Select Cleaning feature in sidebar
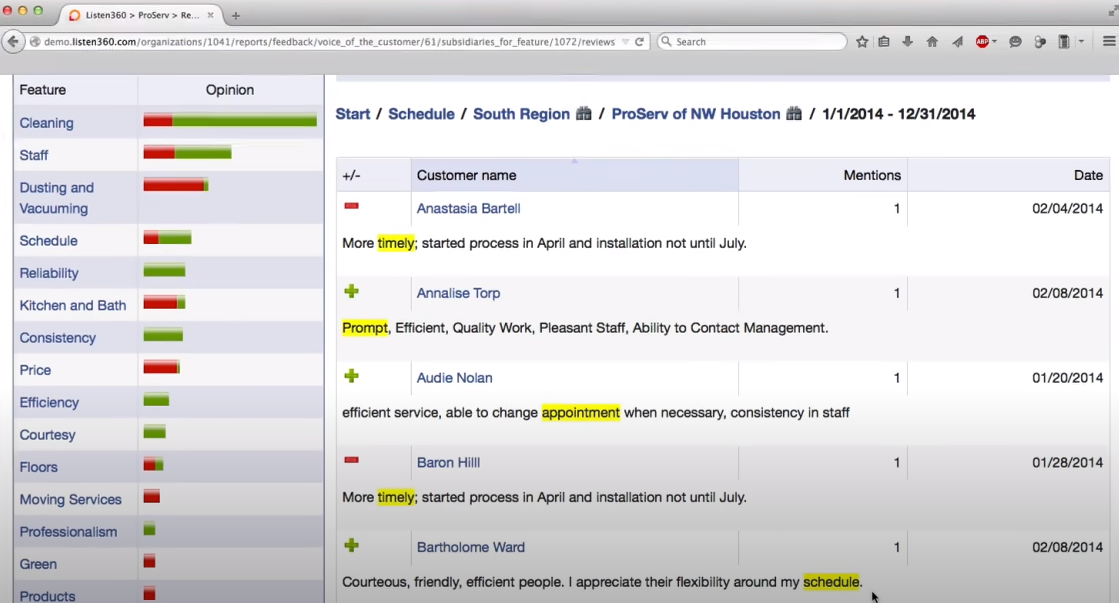 pyautogui.click(x=46, y=123)
